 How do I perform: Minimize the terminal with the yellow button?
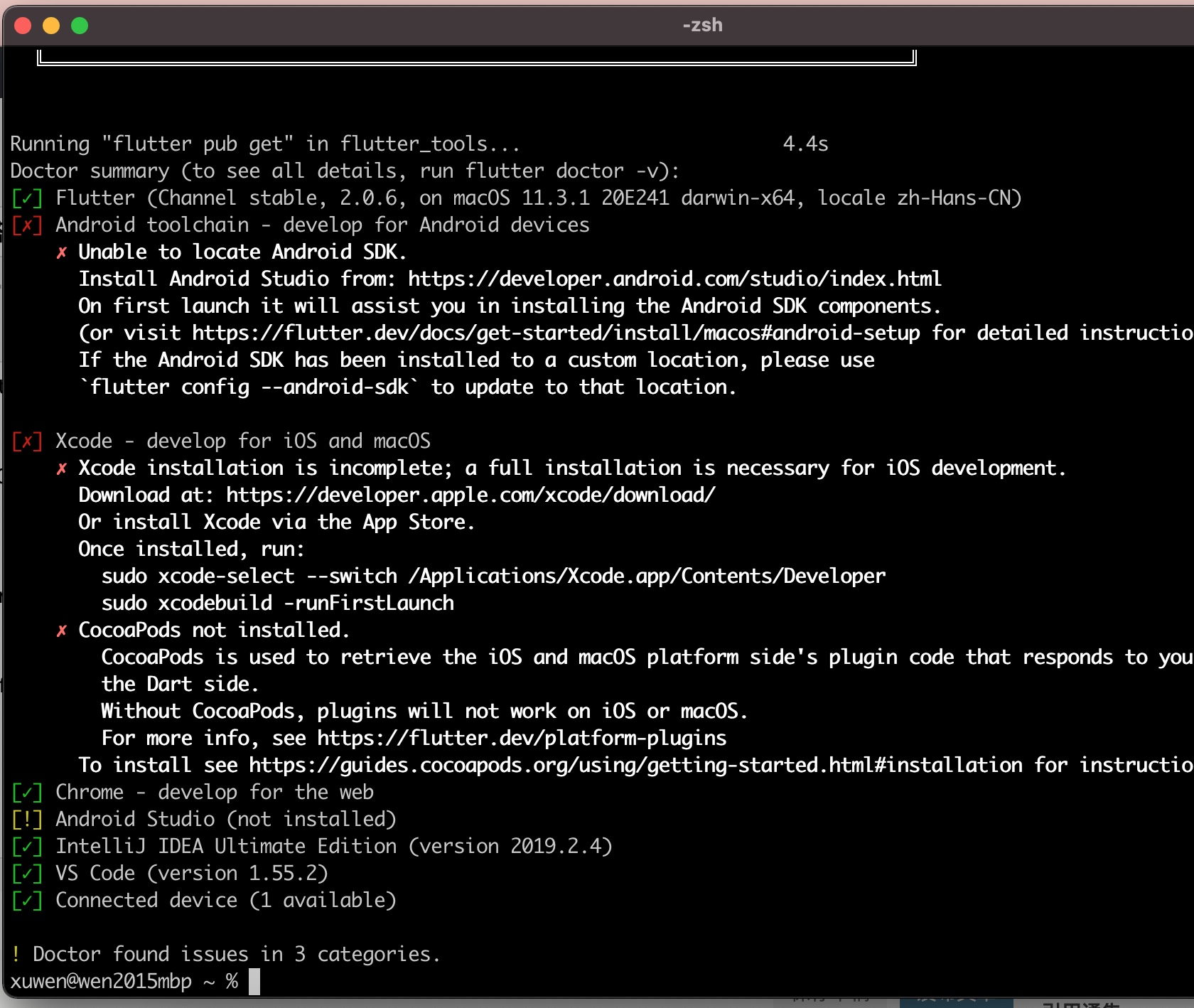click(x=51, y=26)
